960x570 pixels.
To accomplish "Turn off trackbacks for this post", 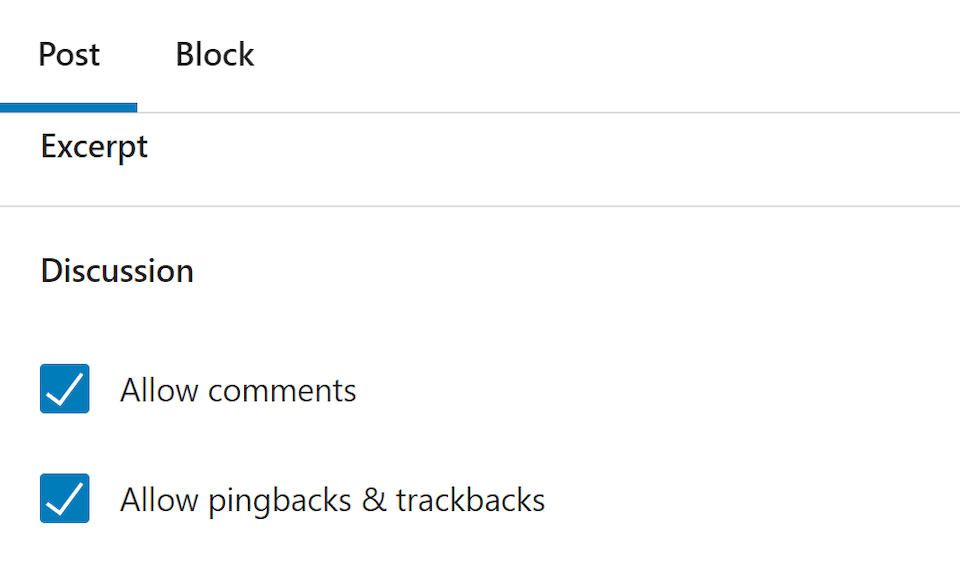I will tap(65, 498).
